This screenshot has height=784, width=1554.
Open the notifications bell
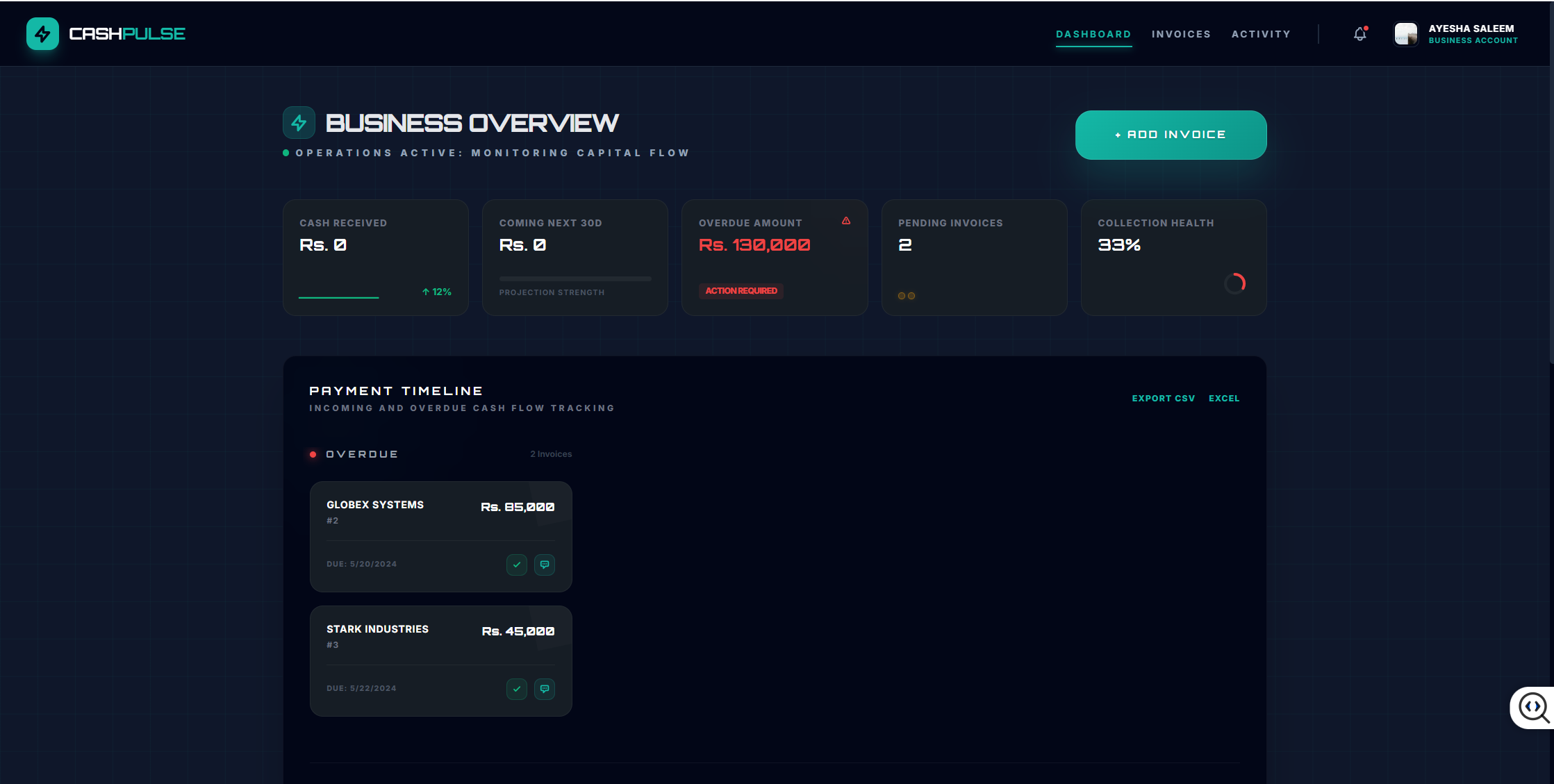point(1359,34)
